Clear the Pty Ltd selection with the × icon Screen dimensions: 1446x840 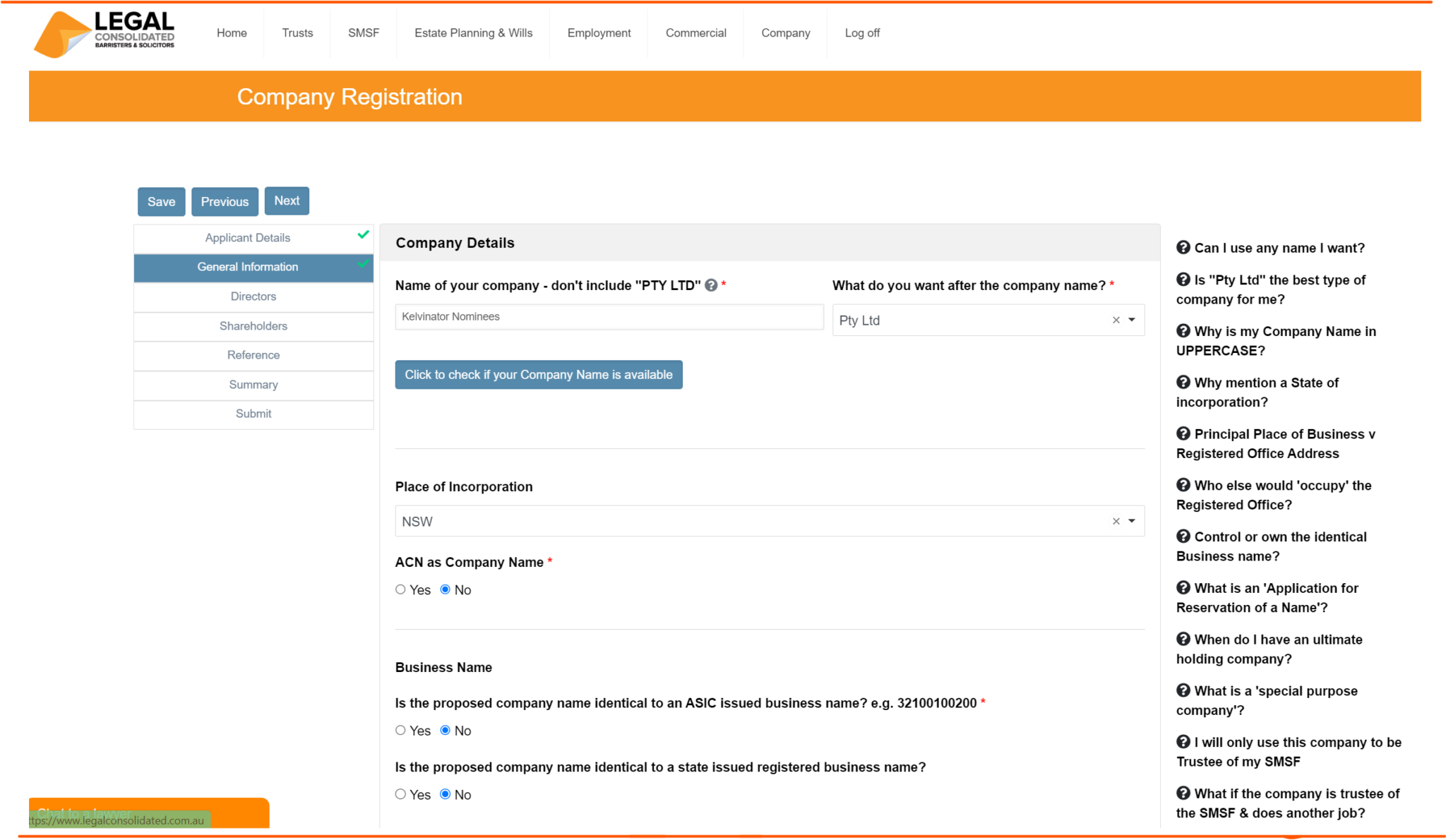1115,320
